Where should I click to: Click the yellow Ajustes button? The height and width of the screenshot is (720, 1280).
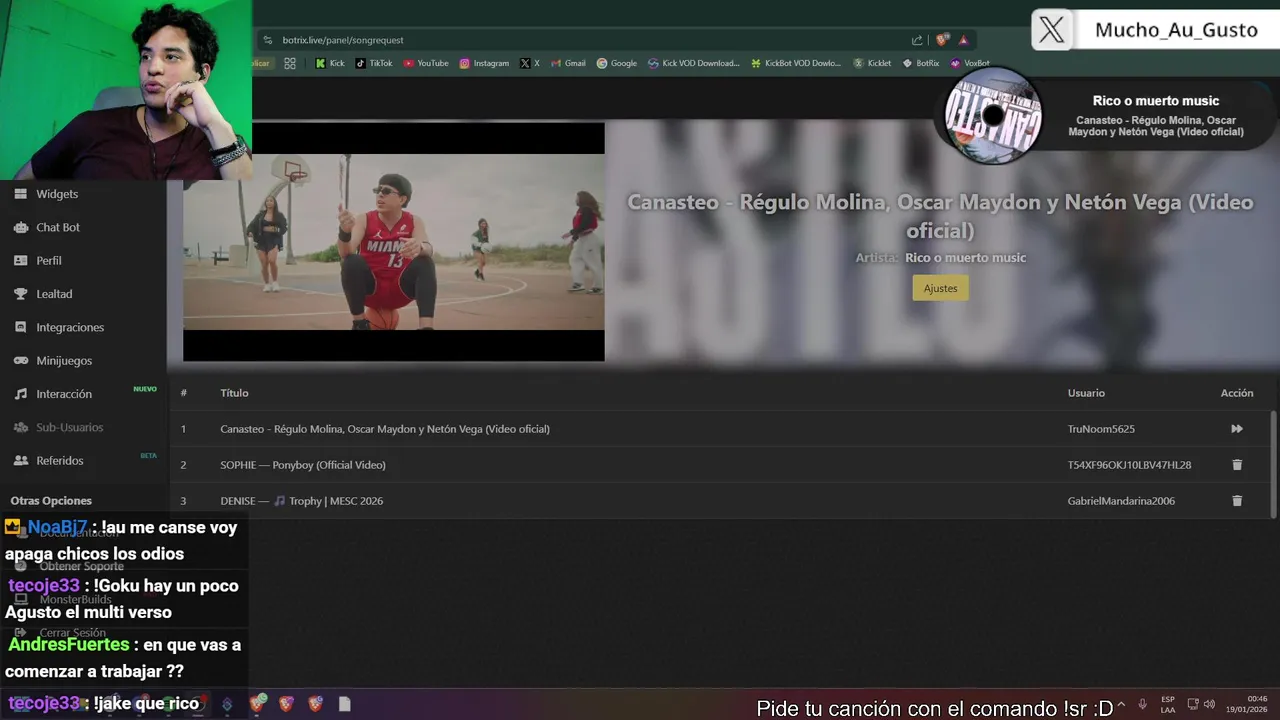click(940, 288)
